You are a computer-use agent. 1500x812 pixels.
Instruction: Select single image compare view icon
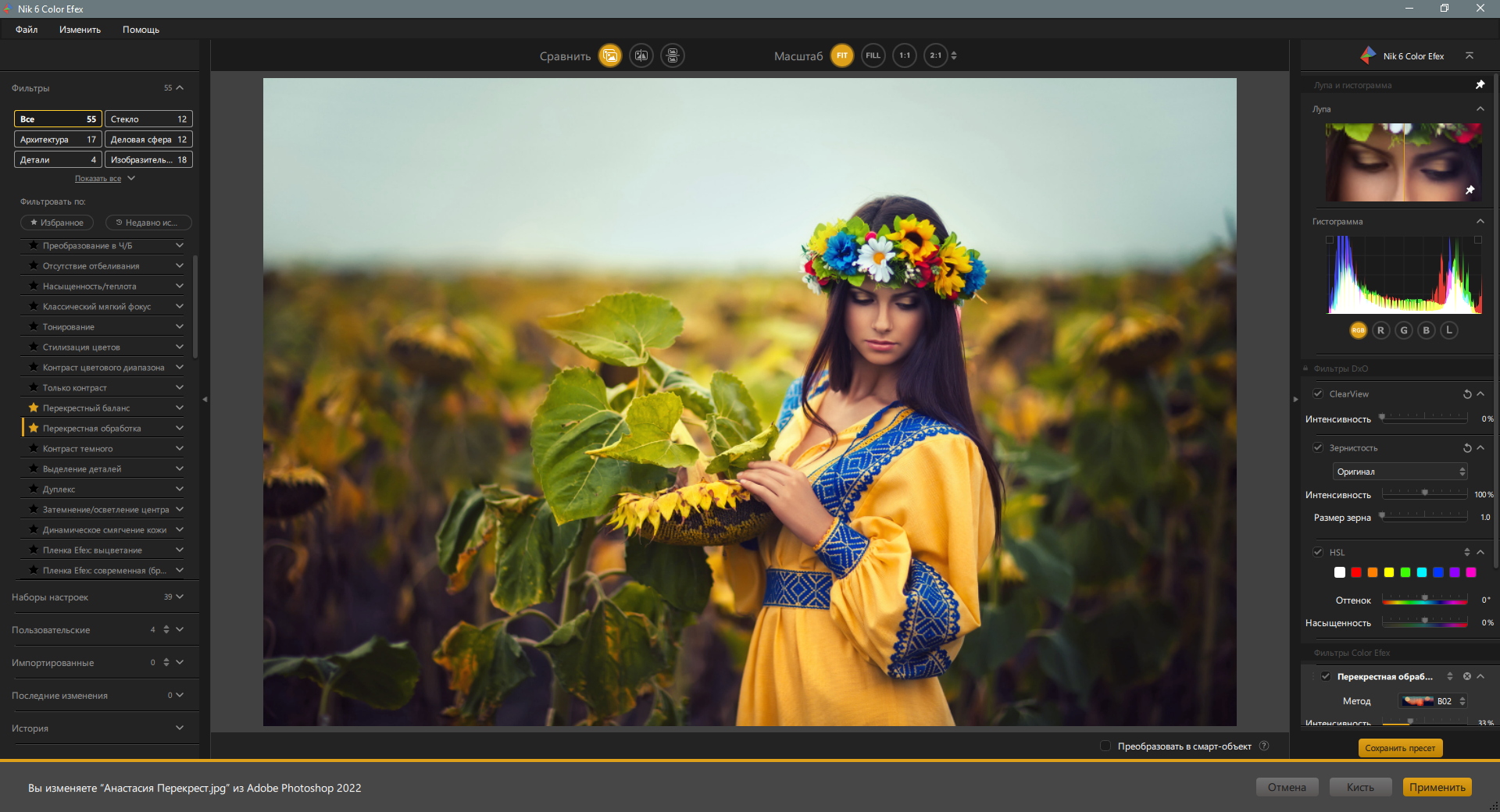coord(610,55)
